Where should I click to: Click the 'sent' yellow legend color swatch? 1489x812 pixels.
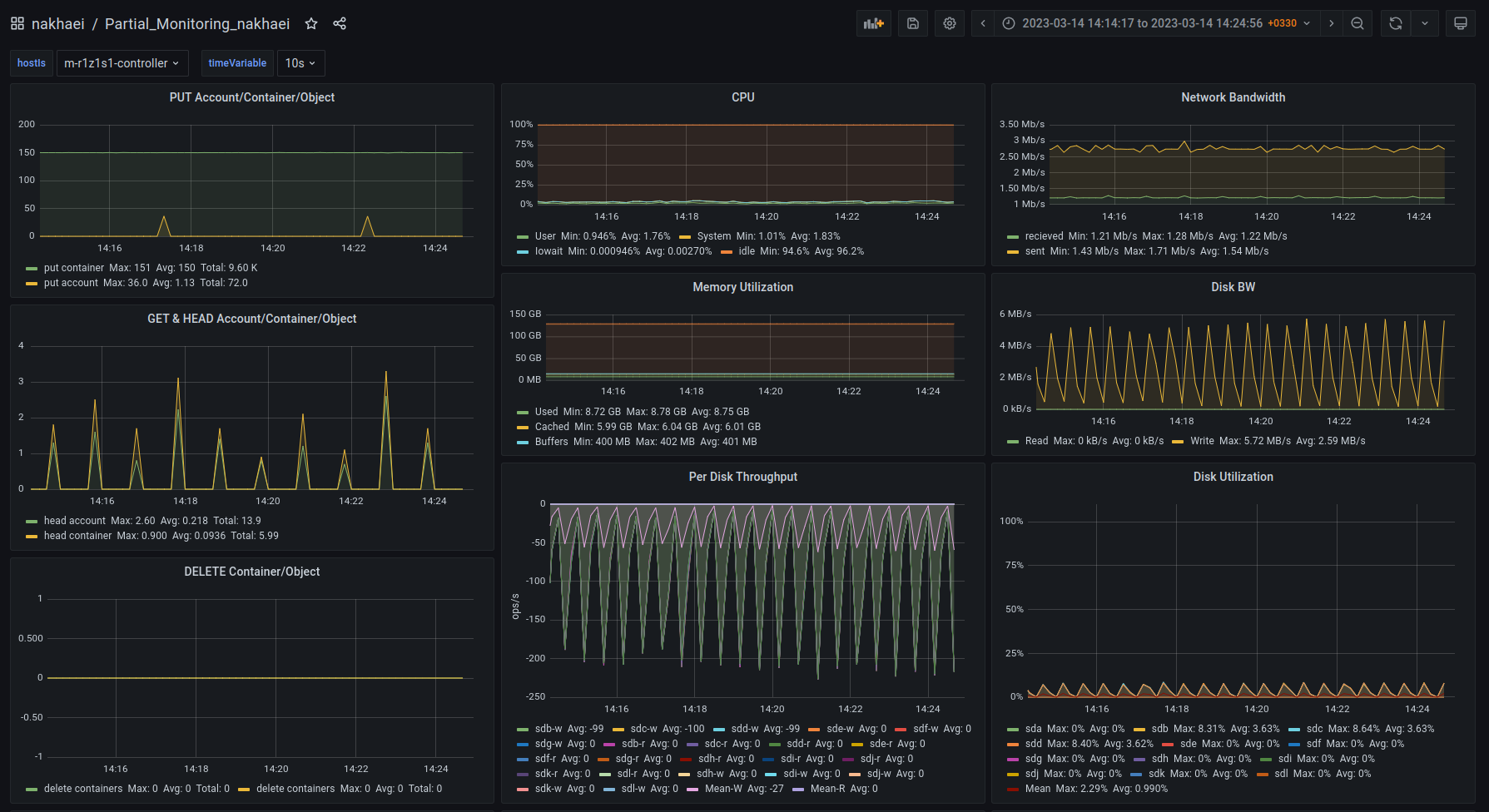click(x=1013, y=251)
